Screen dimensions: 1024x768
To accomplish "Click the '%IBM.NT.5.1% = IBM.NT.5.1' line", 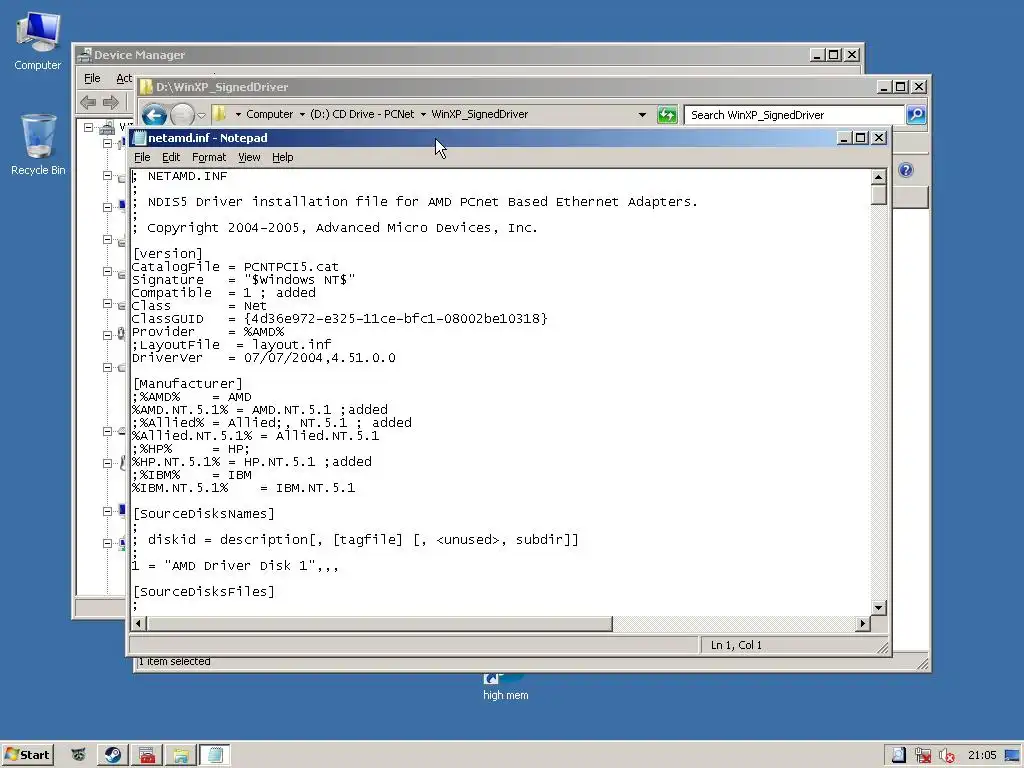I will pos(244,488).
